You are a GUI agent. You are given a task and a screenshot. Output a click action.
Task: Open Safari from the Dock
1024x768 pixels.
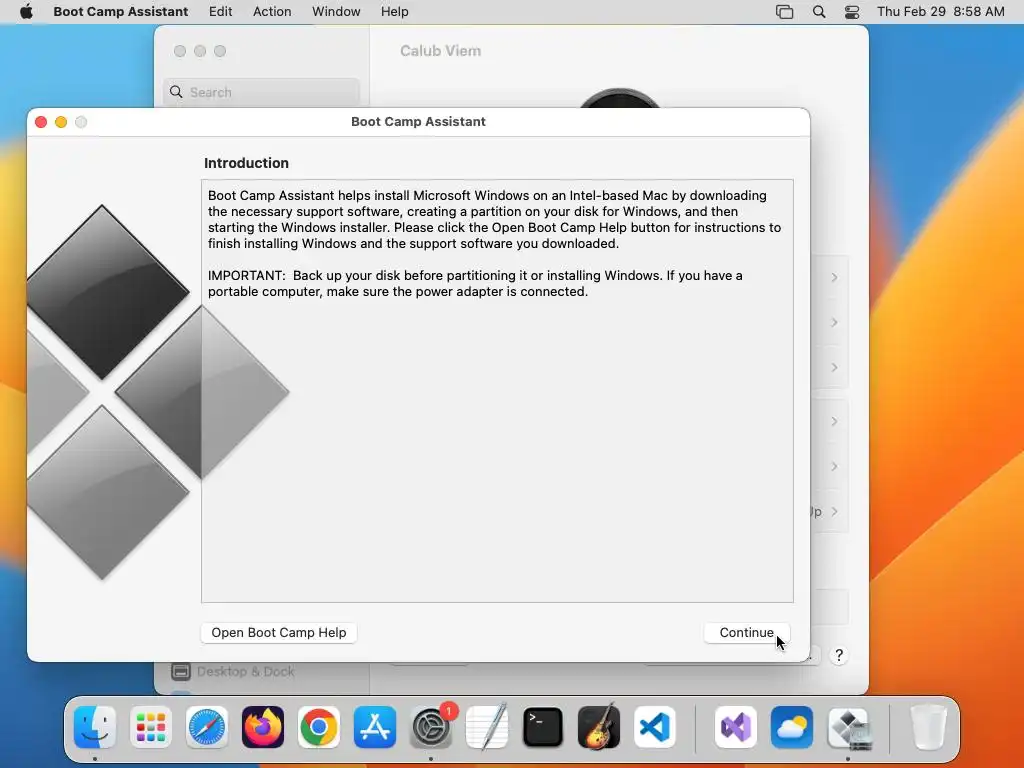[207, 727]
